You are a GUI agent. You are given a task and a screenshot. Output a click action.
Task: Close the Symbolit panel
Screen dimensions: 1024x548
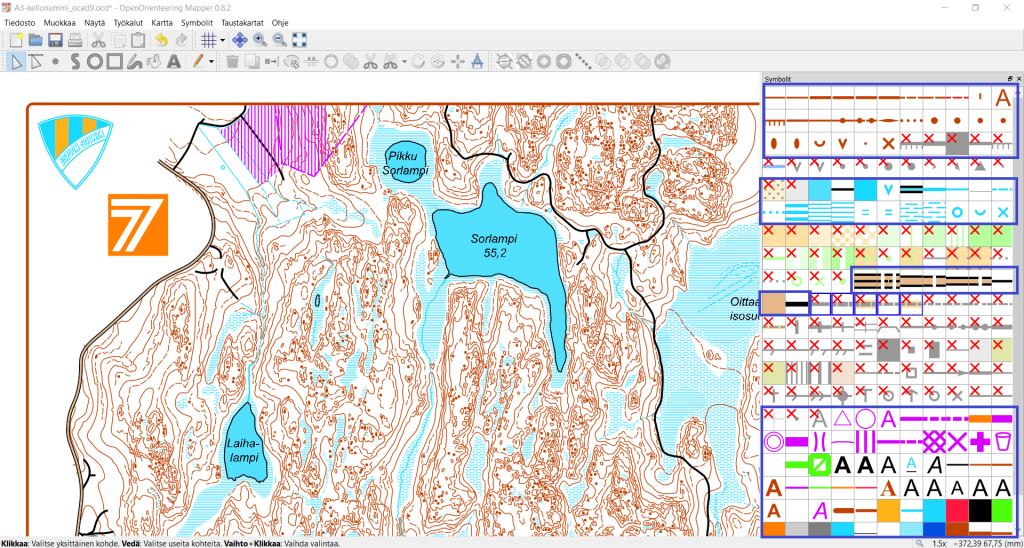coord(1019,78)
